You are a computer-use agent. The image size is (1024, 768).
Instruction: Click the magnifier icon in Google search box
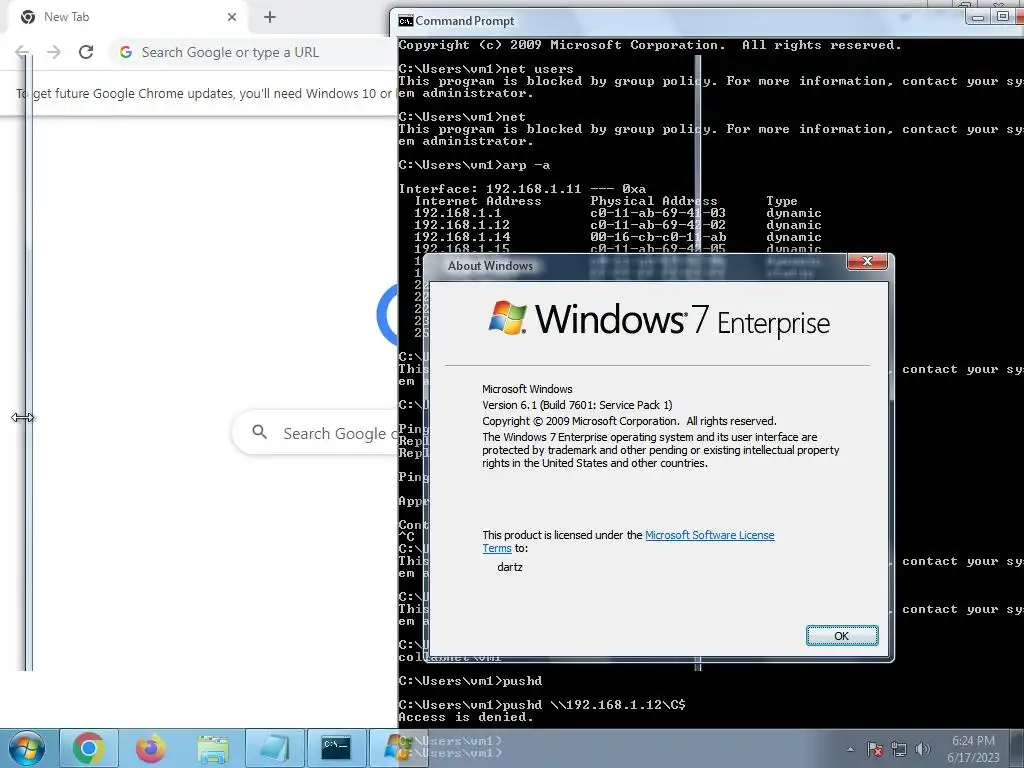(x=259, y=432)
